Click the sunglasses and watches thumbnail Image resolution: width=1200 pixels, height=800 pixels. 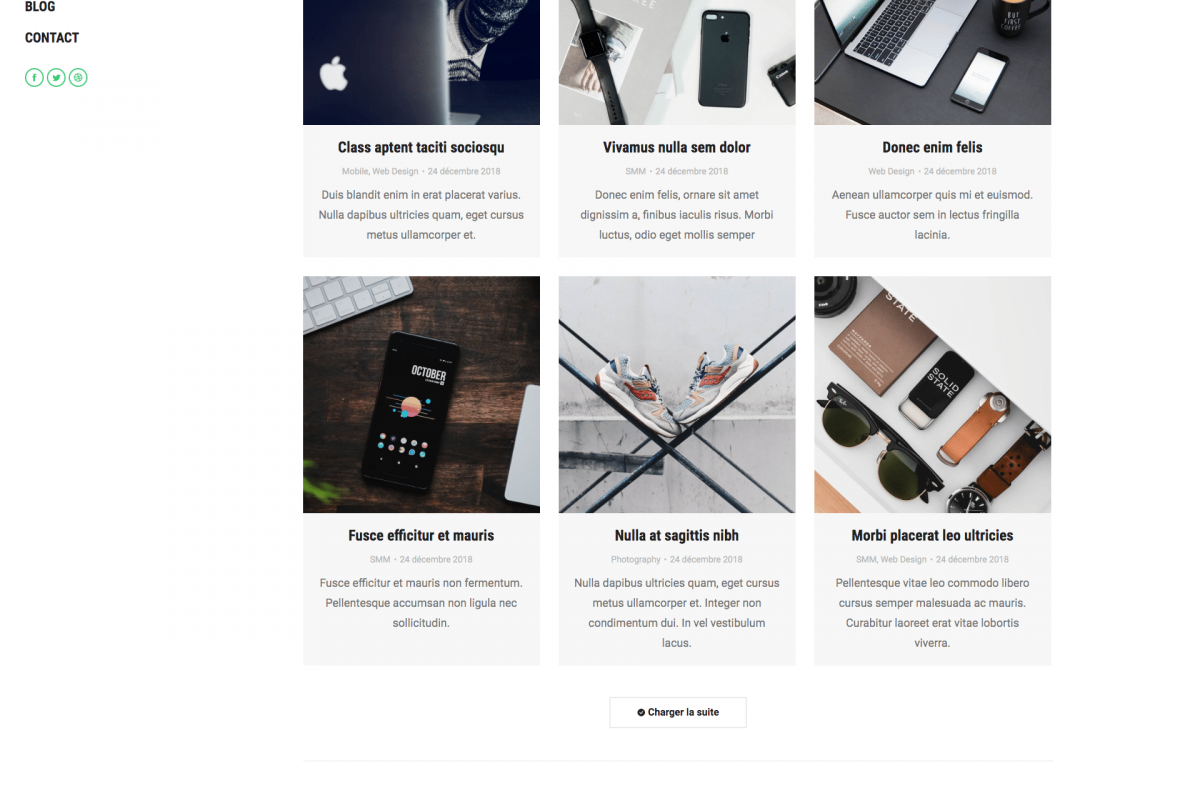pos(932,395)
